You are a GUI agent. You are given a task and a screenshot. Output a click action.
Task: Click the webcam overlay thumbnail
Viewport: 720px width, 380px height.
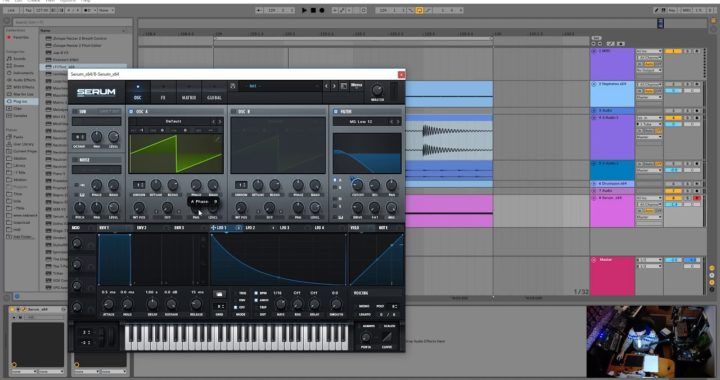tap(650, 341)
